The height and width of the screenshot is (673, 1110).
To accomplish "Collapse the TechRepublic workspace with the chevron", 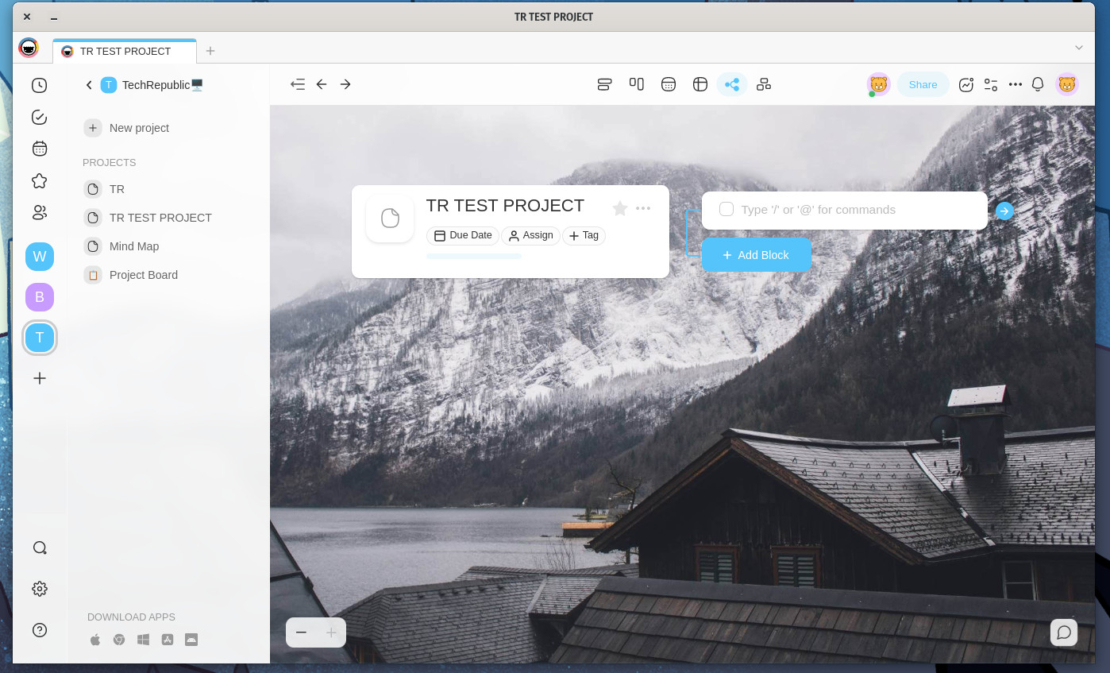I will point(88,85).
